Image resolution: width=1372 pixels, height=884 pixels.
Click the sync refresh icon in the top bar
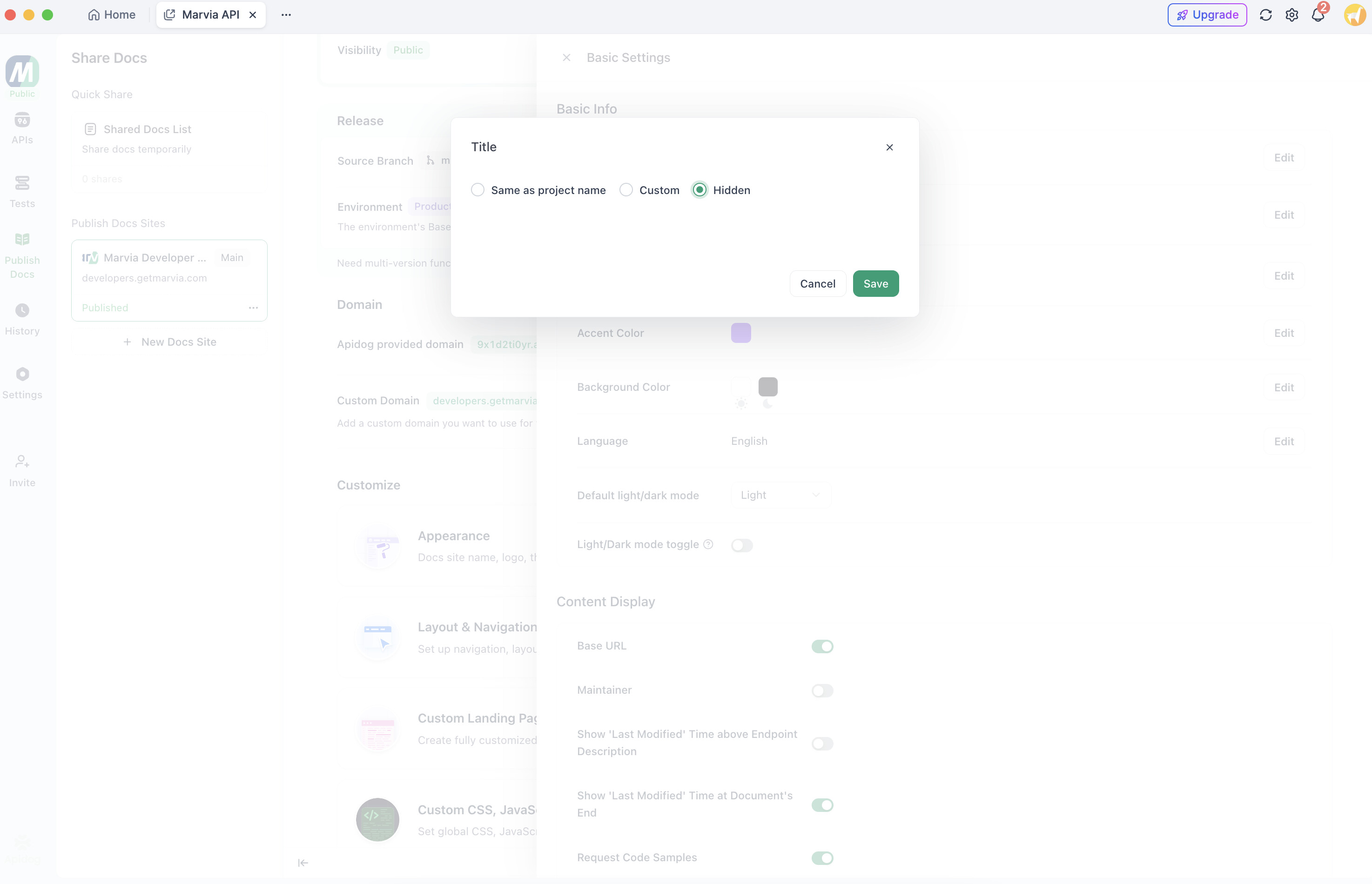point(1265,15)
